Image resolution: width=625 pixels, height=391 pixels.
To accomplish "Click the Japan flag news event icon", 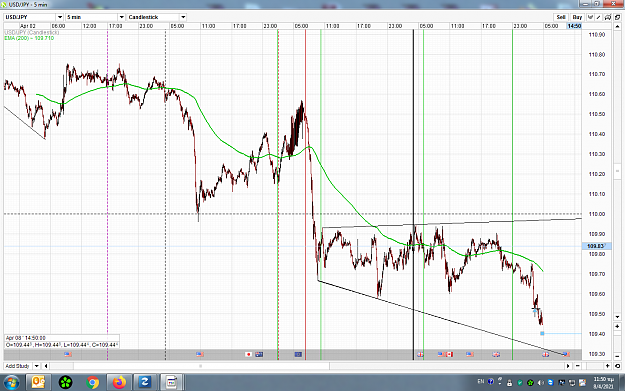I will 248,354.
